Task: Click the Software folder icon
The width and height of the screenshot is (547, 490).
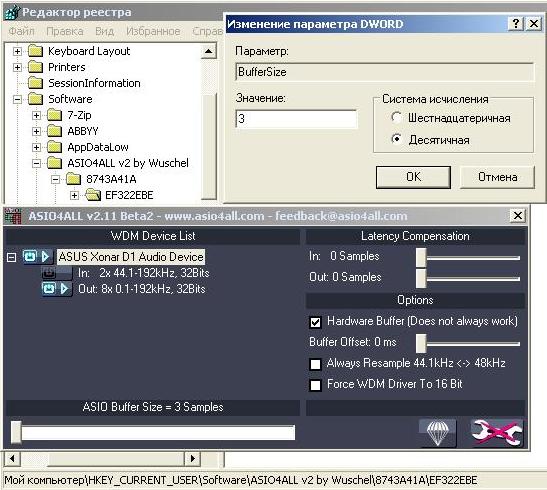Action: click(36, 99)
